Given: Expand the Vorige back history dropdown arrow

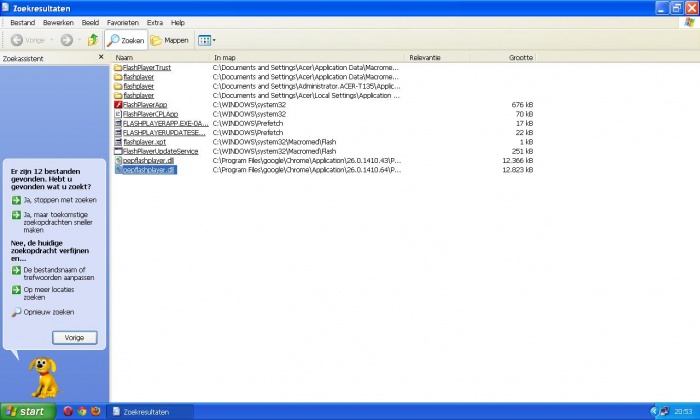Looking at the screenshot, I should pos(52,40).
